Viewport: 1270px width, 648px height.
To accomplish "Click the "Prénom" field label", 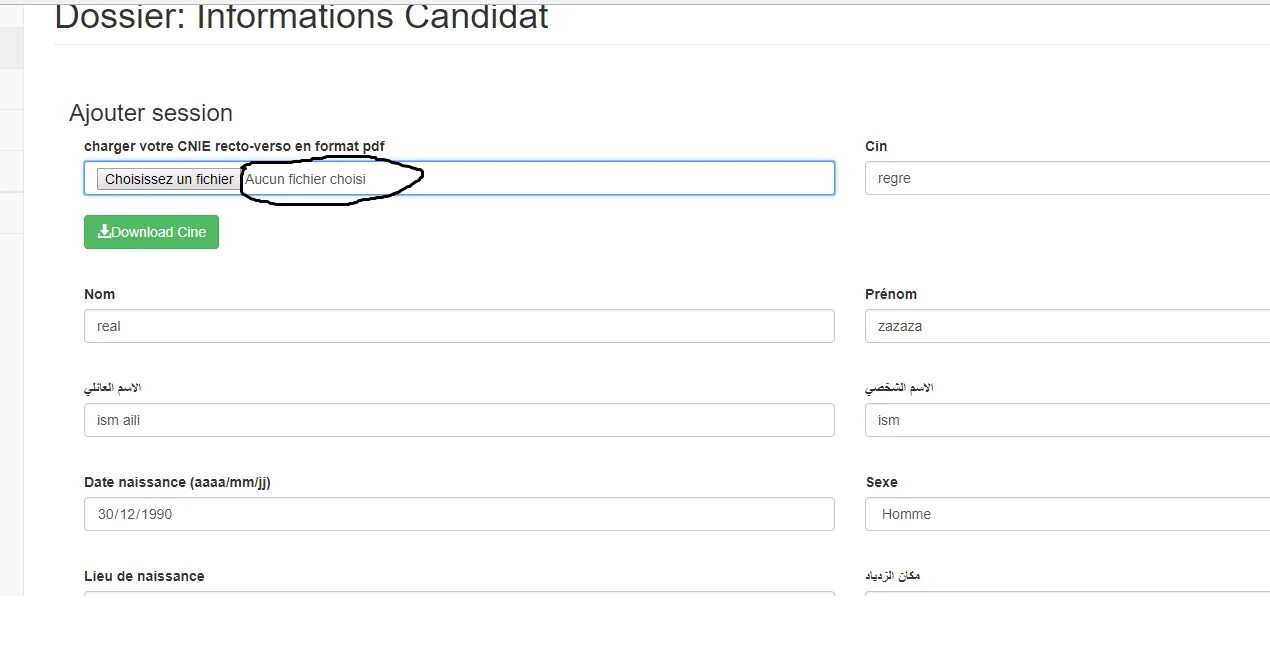I will 890,294.
